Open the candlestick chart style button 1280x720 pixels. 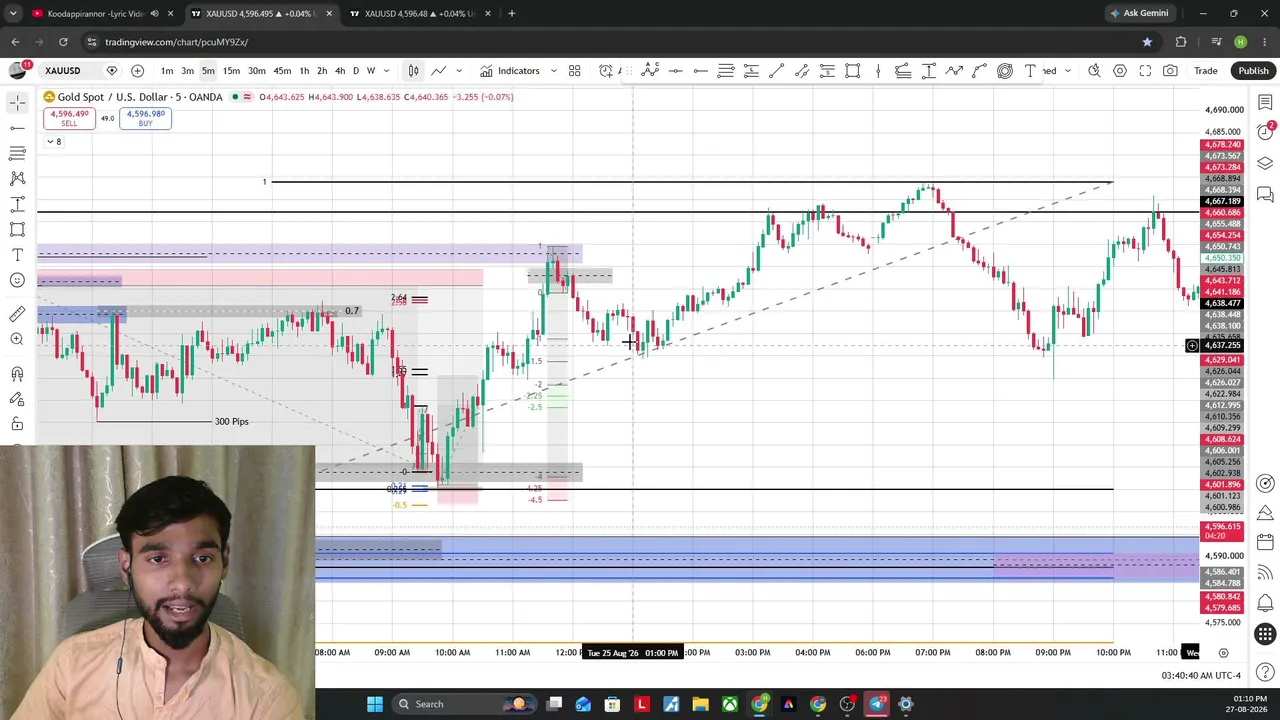click(x=413, y=71)
